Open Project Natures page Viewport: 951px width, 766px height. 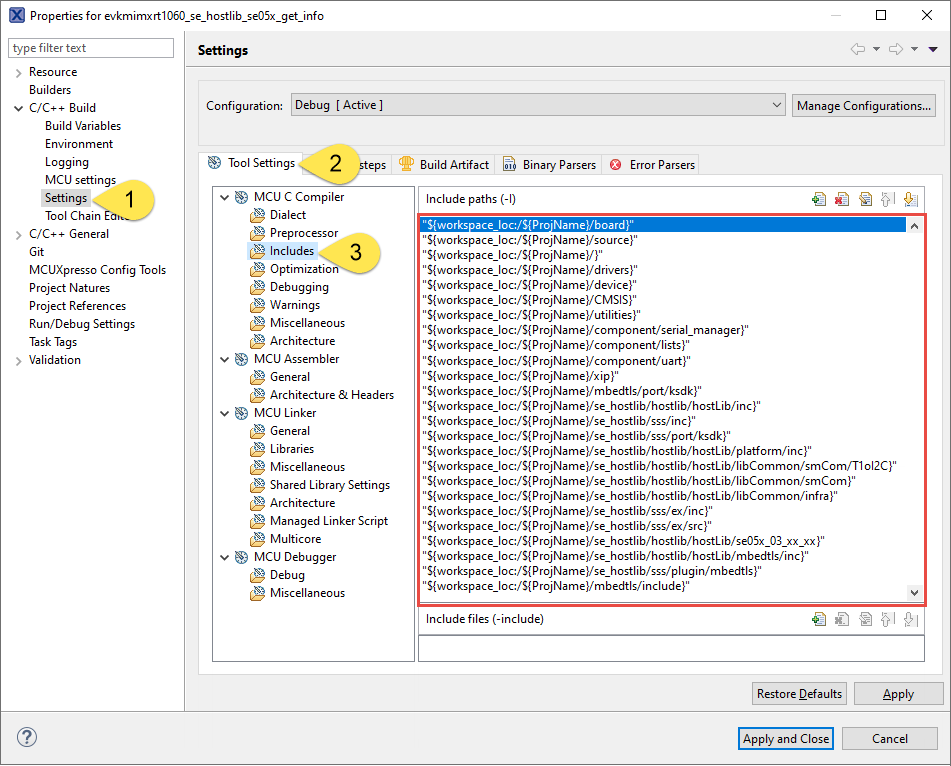69,288
